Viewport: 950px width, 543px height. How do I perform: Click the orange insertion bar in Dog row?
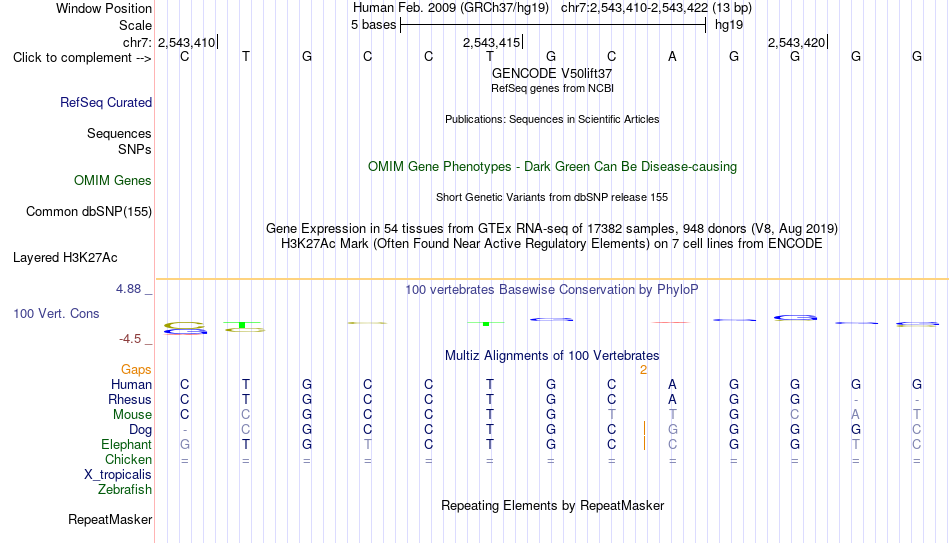(644, 429)
